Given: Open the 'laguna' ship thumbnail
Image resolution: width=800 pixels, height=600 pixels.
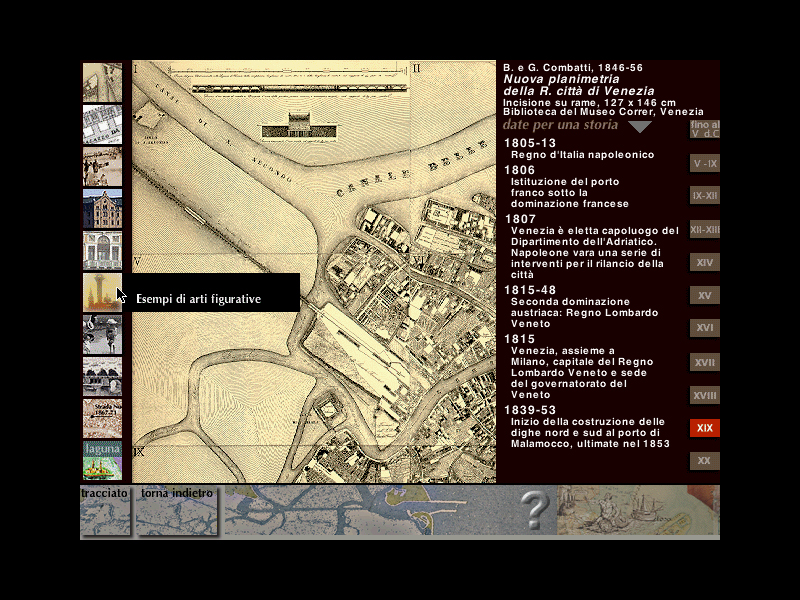Looking at the screenshot, I should tap(103, 460).
